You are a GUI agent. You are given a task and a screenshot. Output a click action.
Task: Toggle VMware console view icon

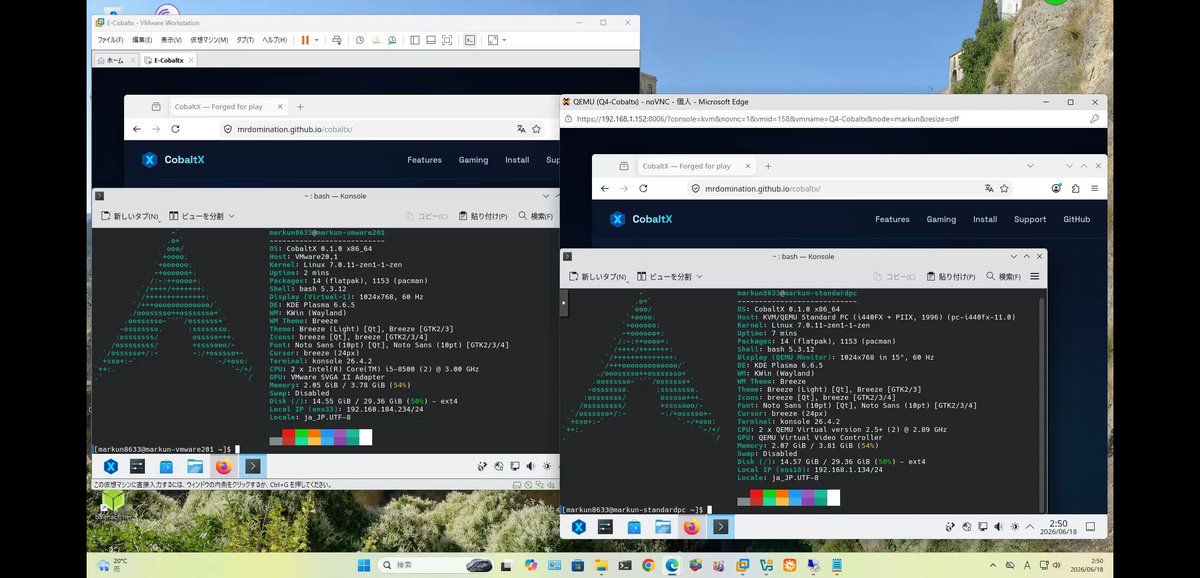469,40
